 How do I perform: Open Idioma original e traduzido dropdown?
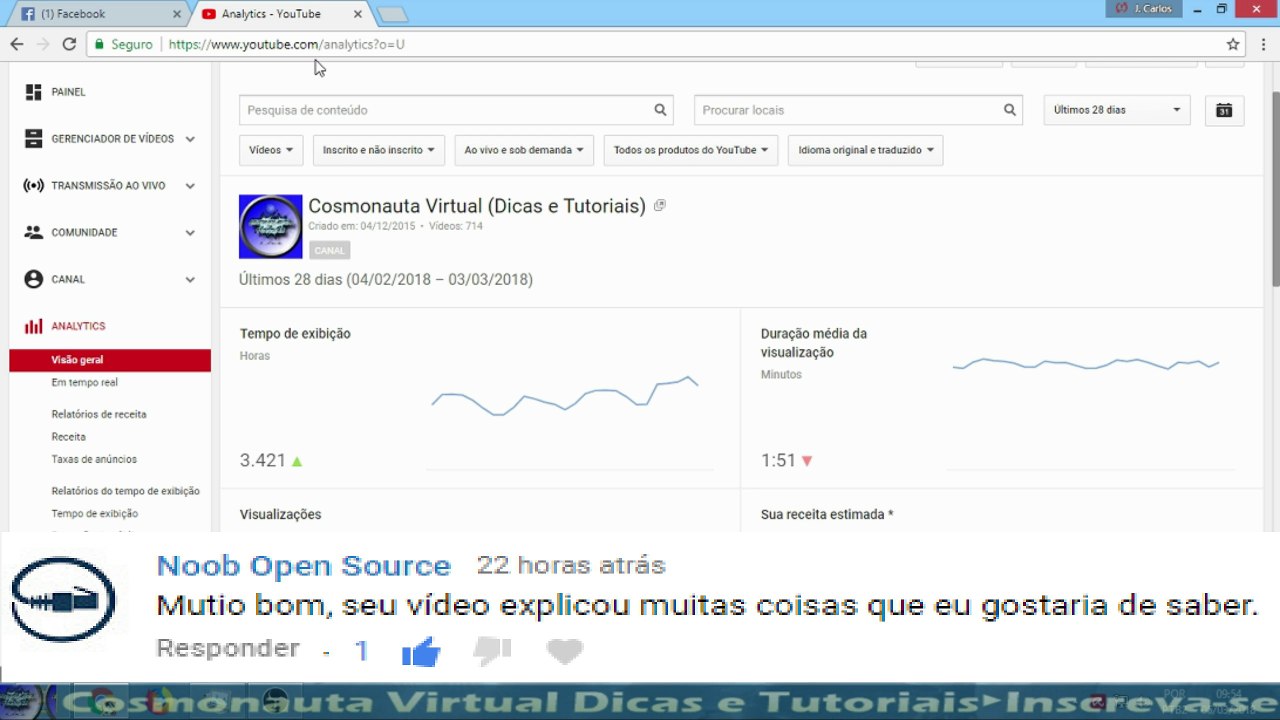(865, 150)
